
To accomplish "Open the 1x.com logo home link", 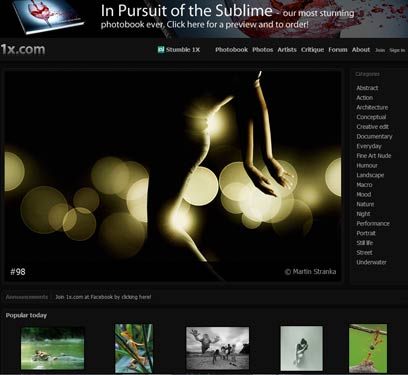I will pos(23,49).
